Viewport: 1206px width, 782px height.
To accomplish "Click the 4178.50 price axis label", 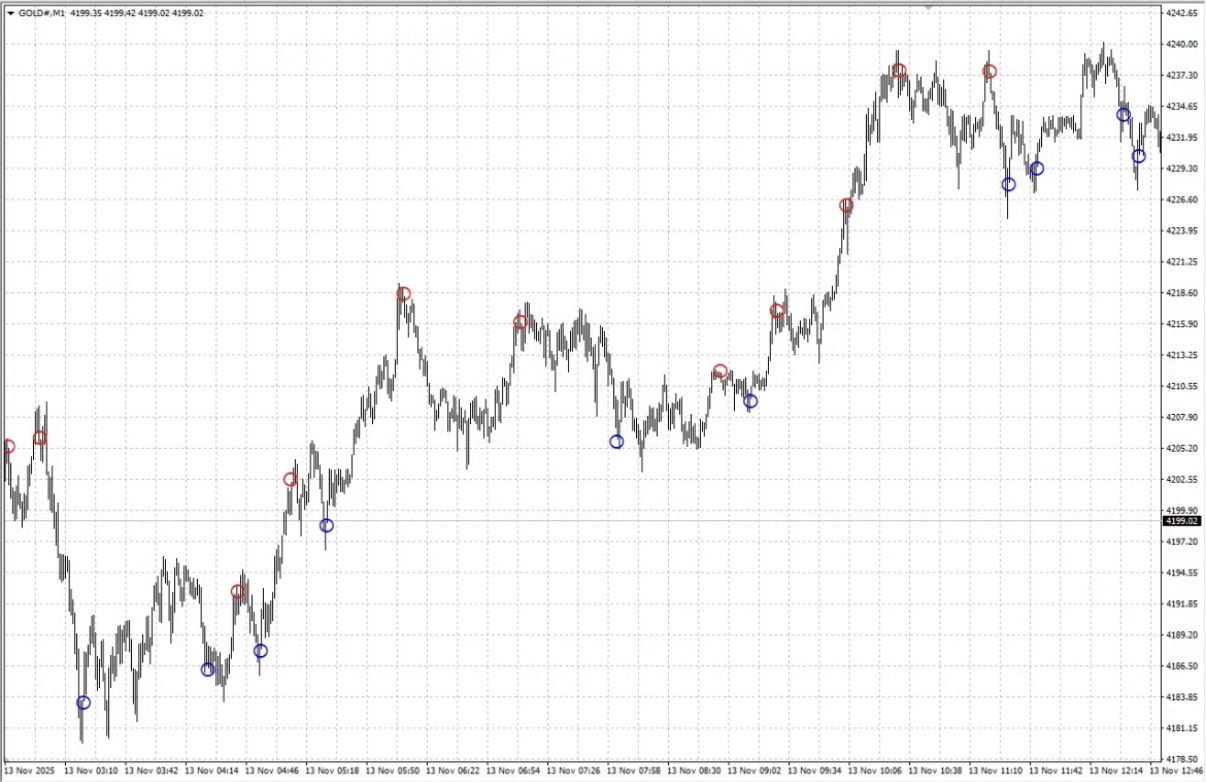I will coord(1183,759).
